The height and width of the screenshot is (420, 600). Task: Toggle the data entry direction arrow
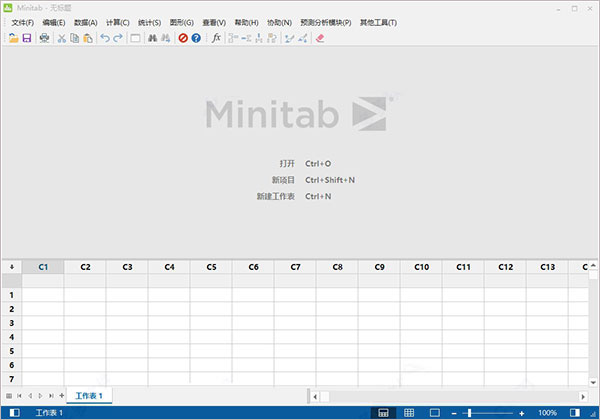(x=12, y=267)
